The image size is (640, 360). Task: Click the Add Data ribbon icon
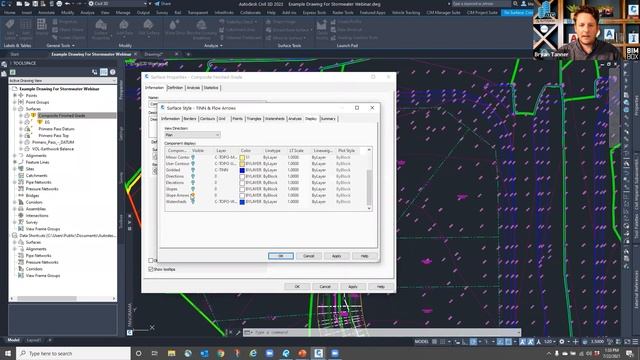(124, 25)
